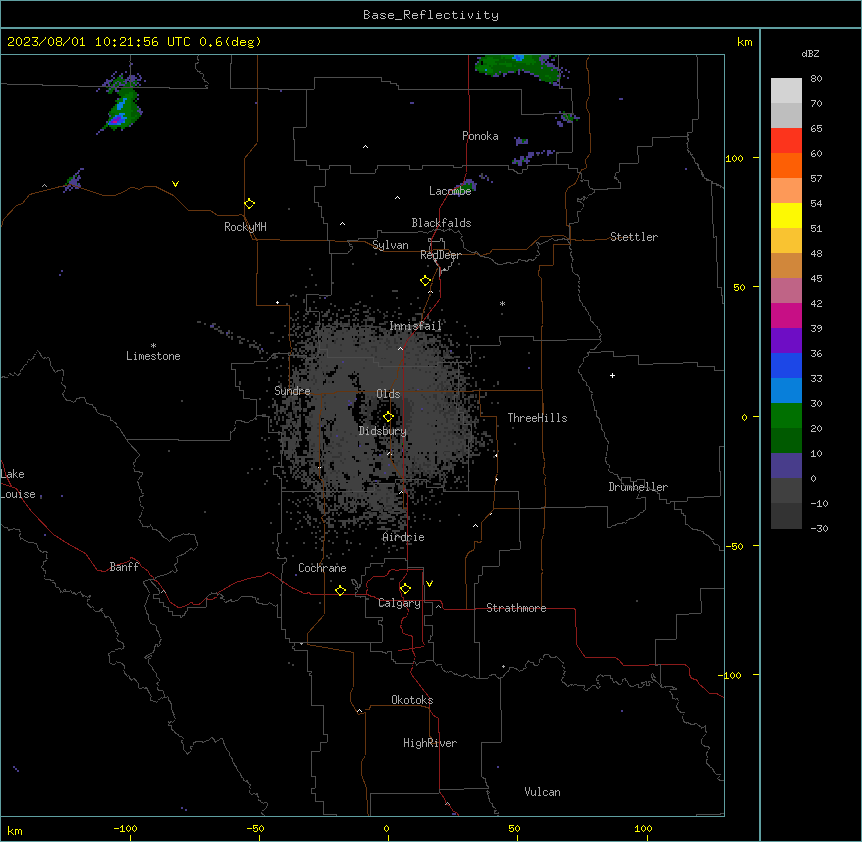Click the Limestone label
The height and width of the screenshot is (842, 862).
pos(153,356)
